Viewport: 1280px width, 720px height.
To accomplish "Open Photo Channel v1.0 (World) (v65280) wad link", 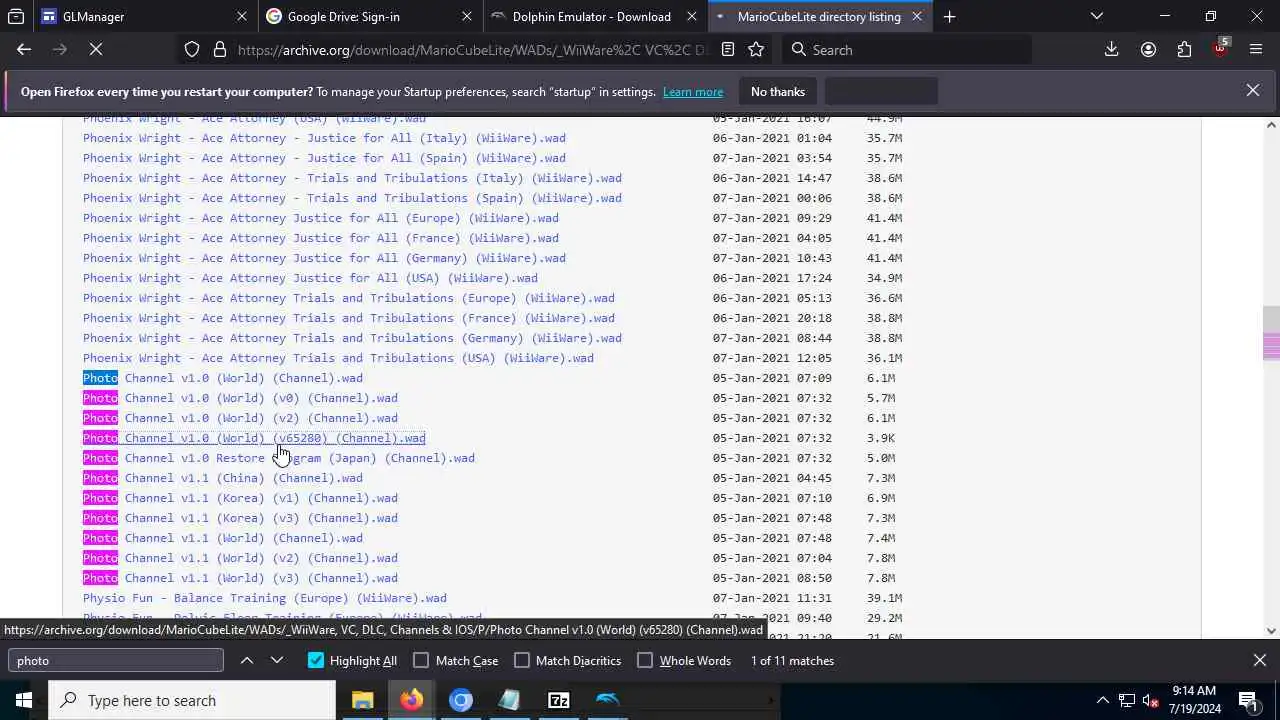I will coord(254,438).
